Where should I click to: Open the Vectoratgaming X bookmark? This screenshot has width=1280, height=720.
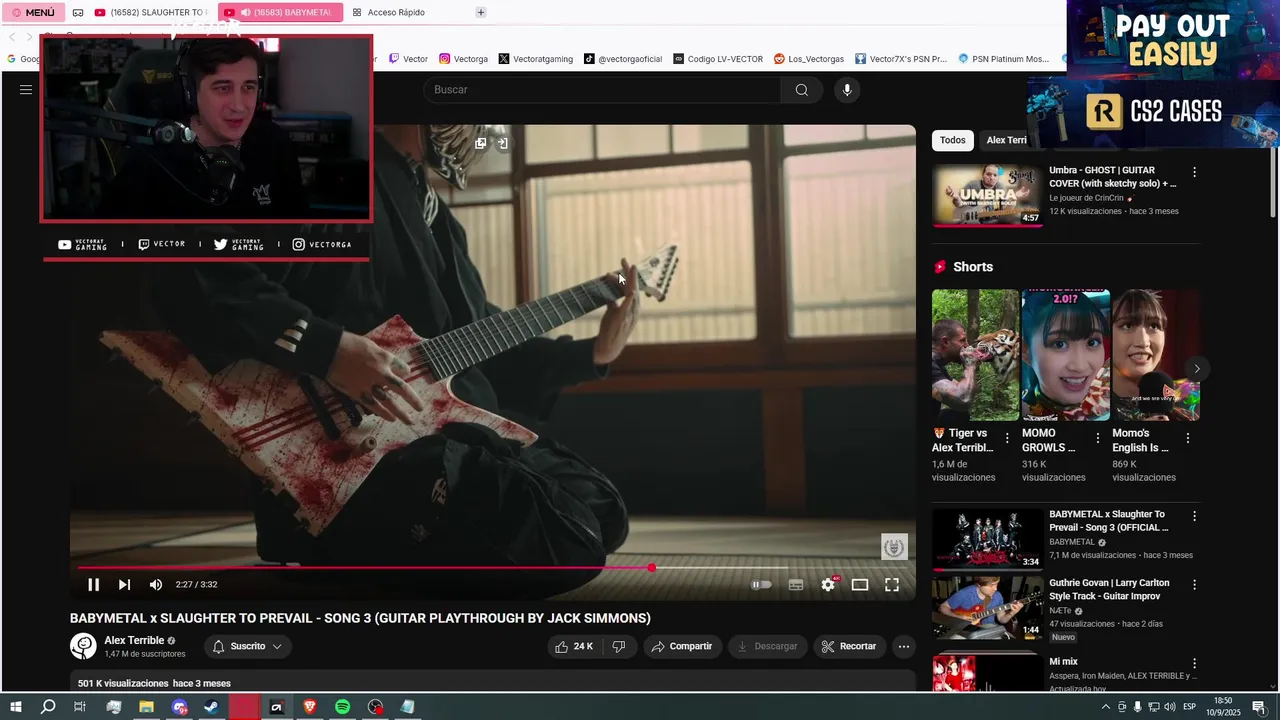click(536, 59)
